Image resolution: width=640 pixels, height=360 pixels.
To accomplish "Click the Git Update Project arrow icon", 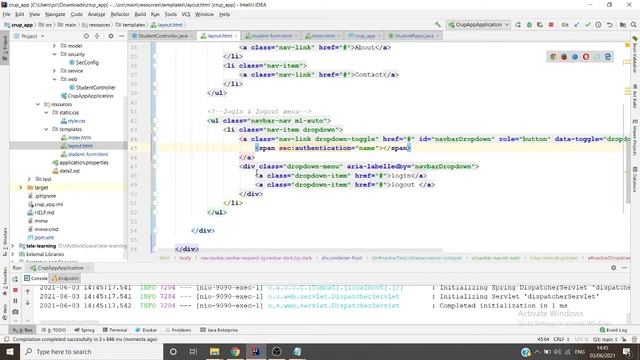I will point(577,24).
